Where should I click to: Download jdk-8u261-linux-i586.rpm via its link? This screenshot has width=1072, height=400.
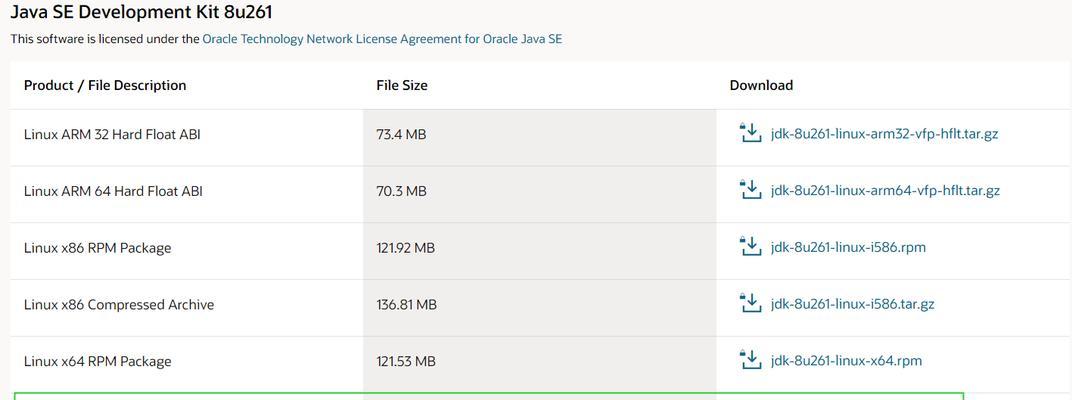coord(848,248)
